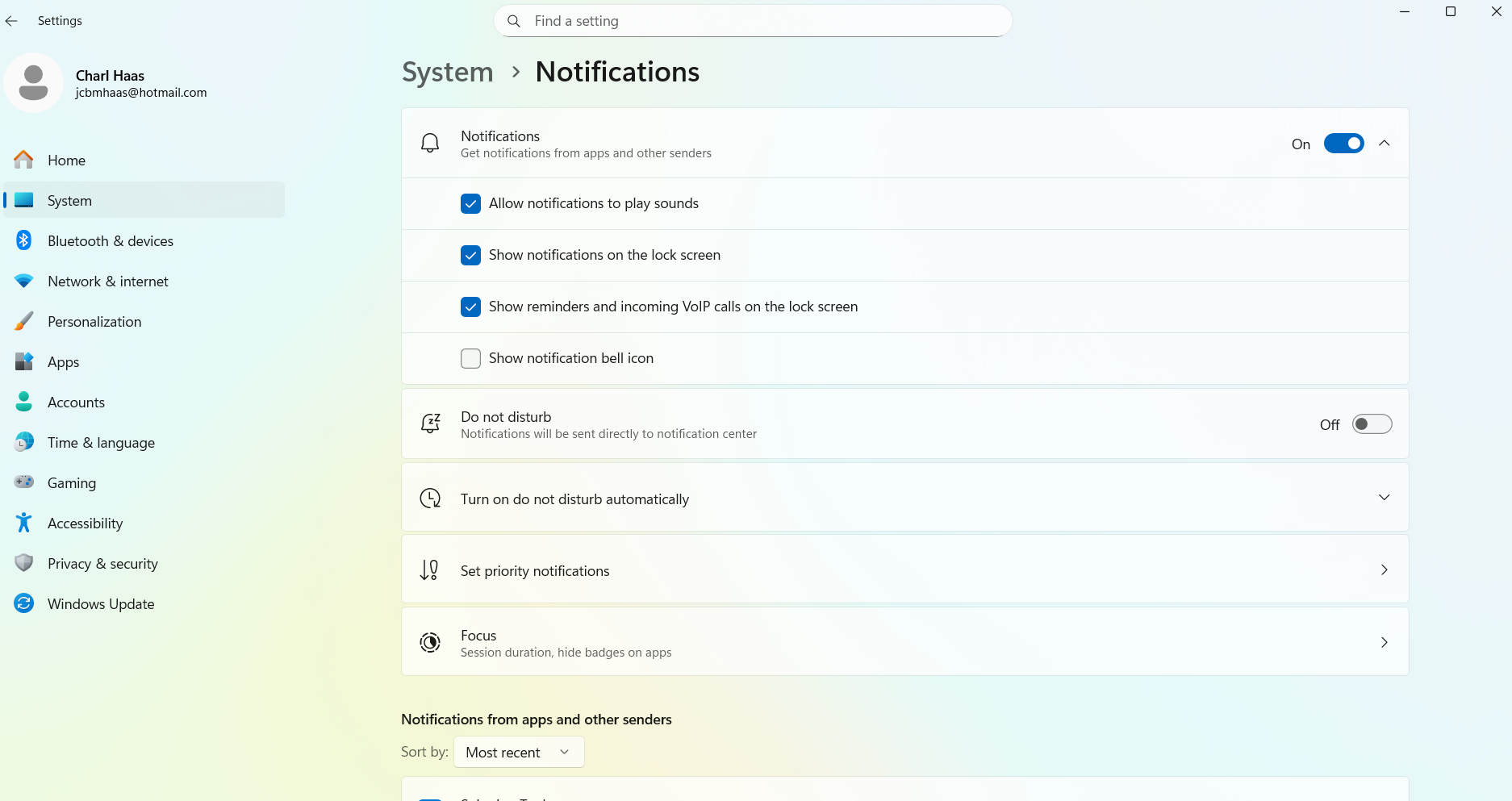Click the Gaming controller icon
This screenshot has height=801, width=1512.
pyautogui.click(x=23, y=482)
